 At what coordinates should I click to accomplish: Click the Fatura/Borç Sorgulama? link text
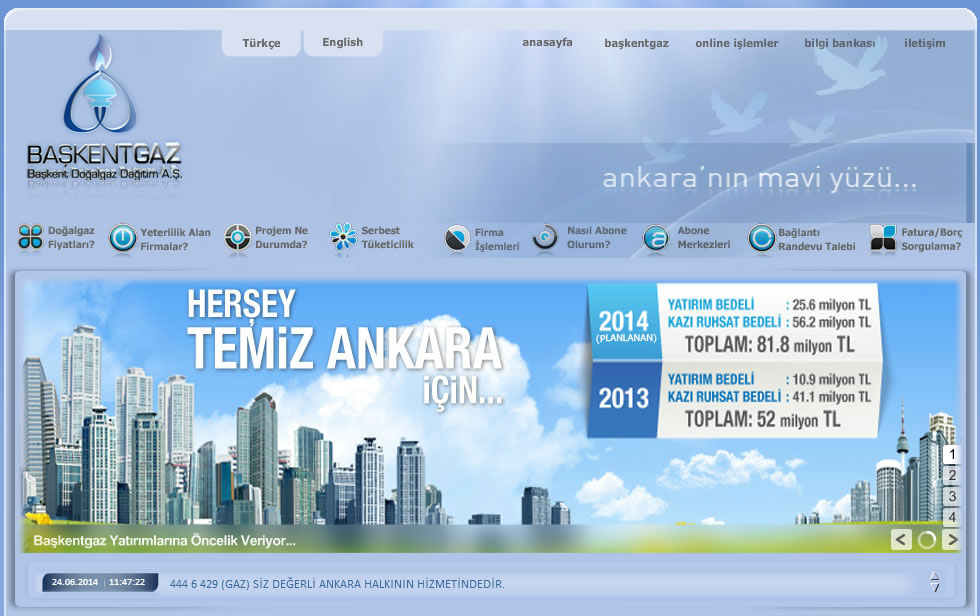click(x=932, y=239)
